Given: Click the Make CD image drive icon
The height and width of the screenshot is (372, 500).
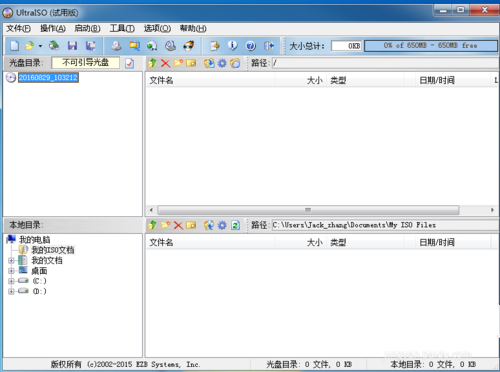Looking at the screenshot, I should click(x=116, y=45).
